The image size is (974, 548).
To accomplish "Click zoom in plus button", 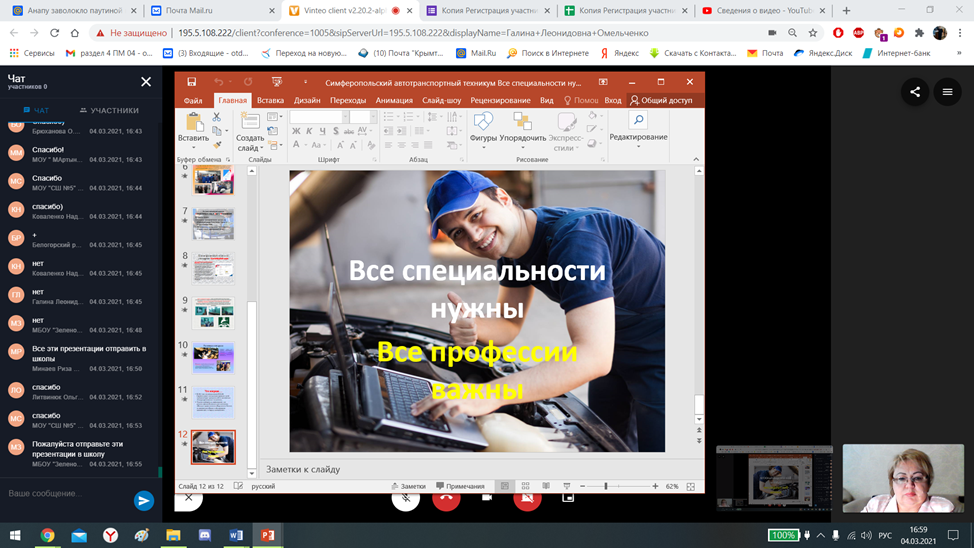I will click(655, 486).
